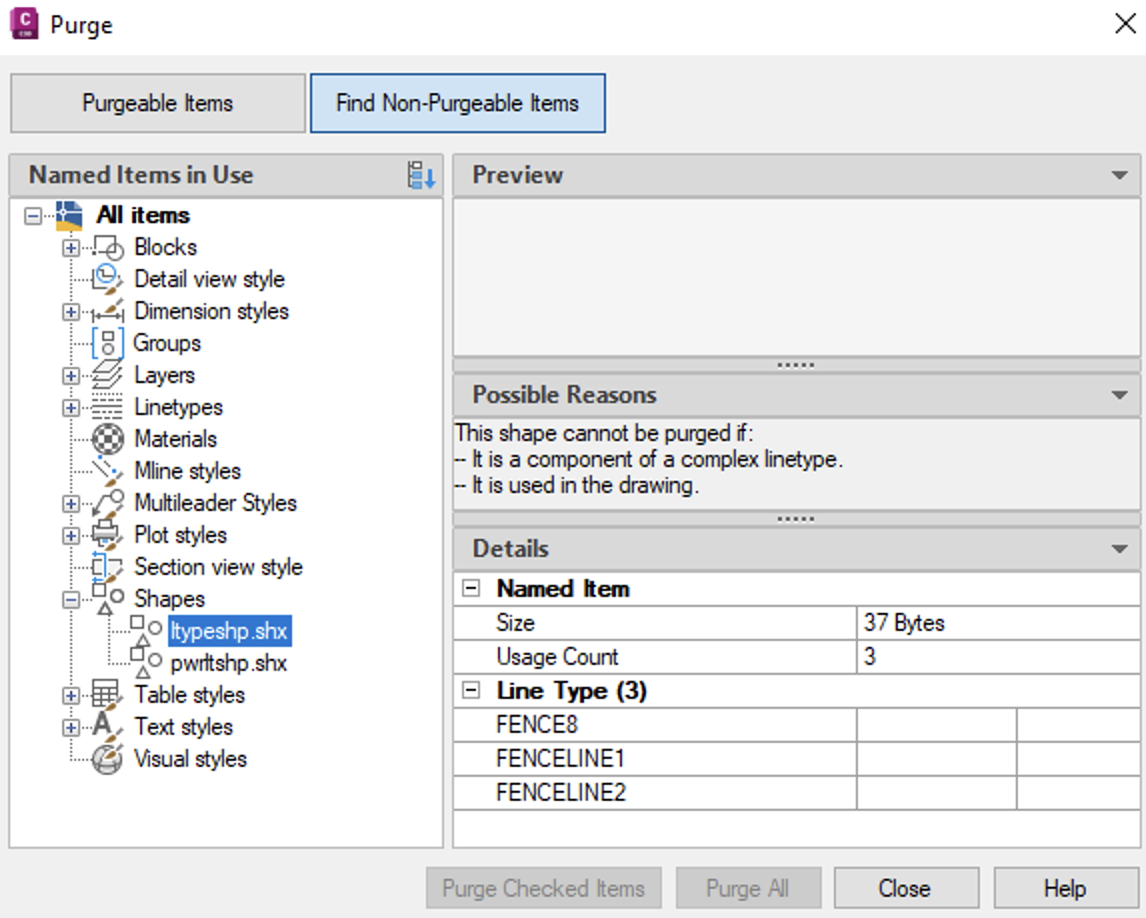The image size is (1146, 918).
Task: Click the Detail view style icon
Action: (107, 280)
